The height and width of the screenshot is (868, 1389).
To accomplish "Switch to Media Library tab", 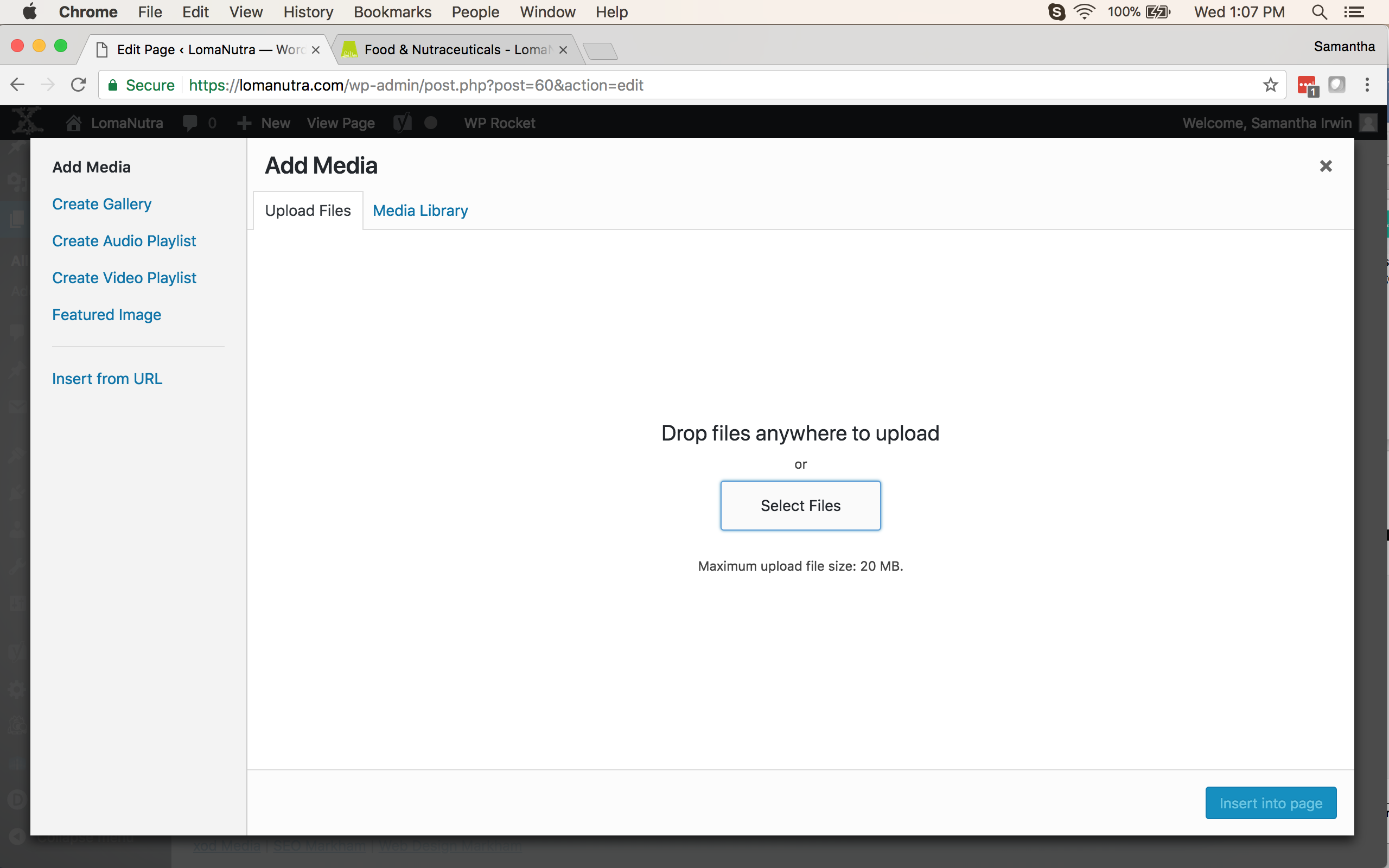I will coord(420,210).
